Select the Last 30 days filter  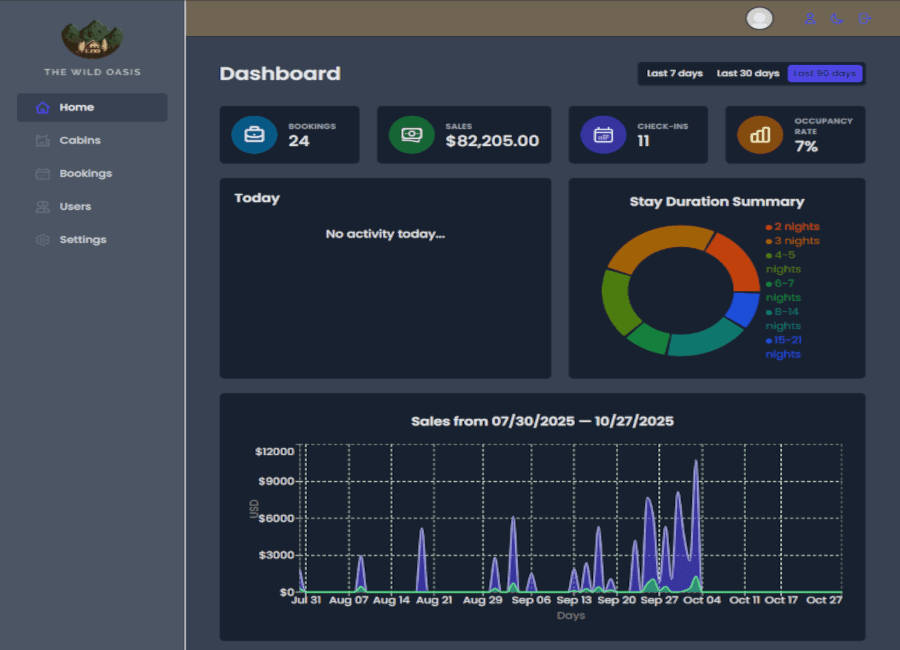[x=747, y=74]
